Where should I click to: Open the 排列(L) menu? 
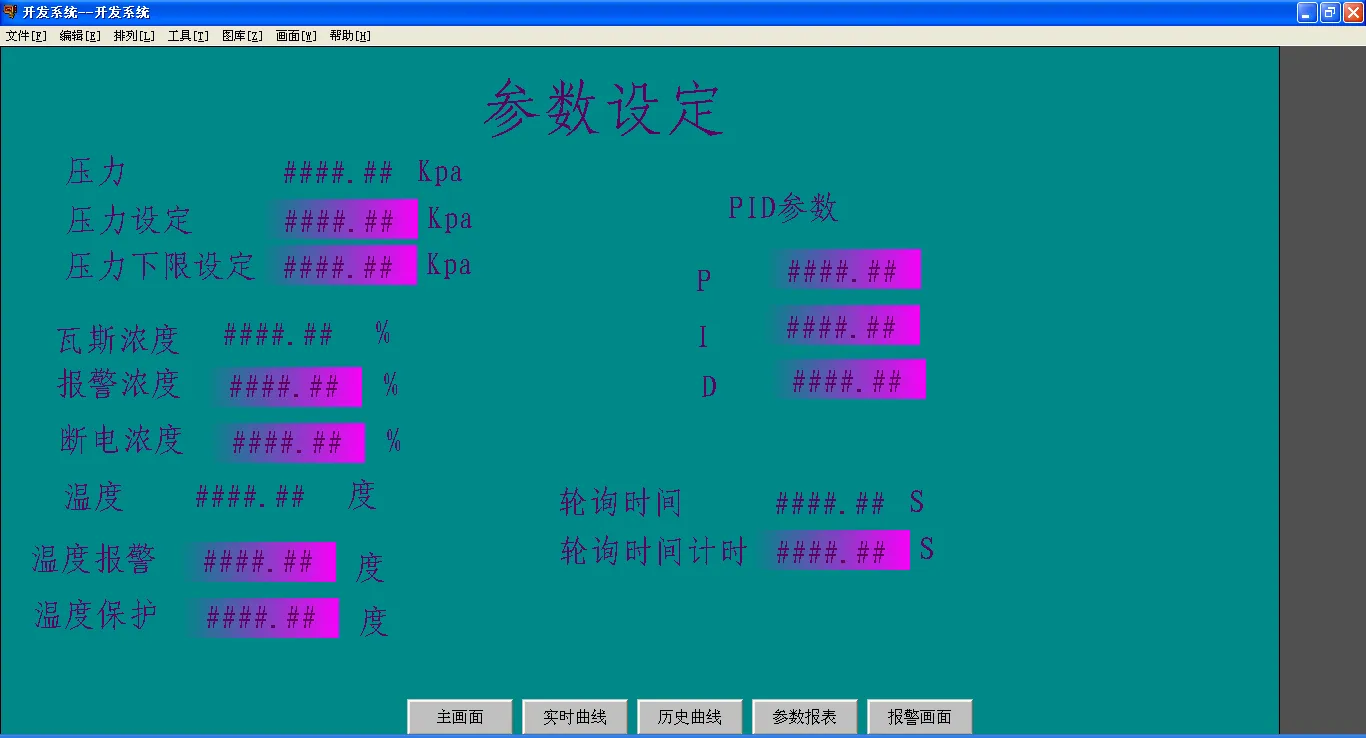coord(134,34)
